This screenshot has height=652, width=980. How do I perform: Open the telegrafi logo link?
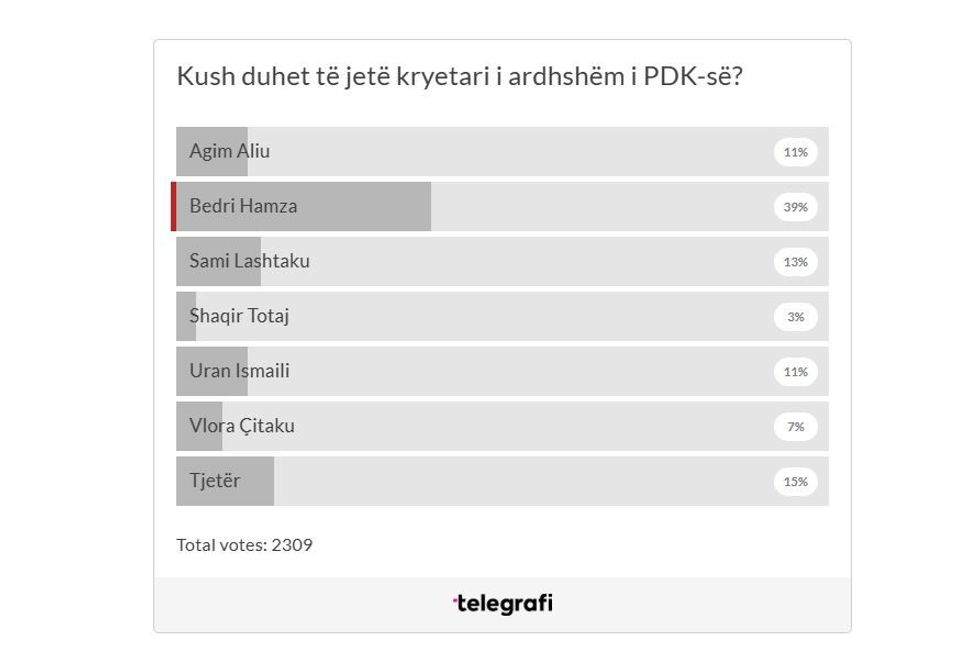[502, 604]
